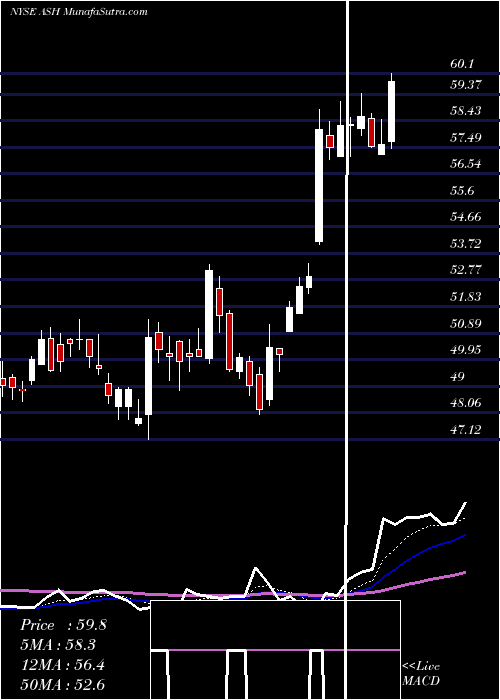
Task: Click the 50MA : 52.6 readout
Action: click(x=62, y=685)
